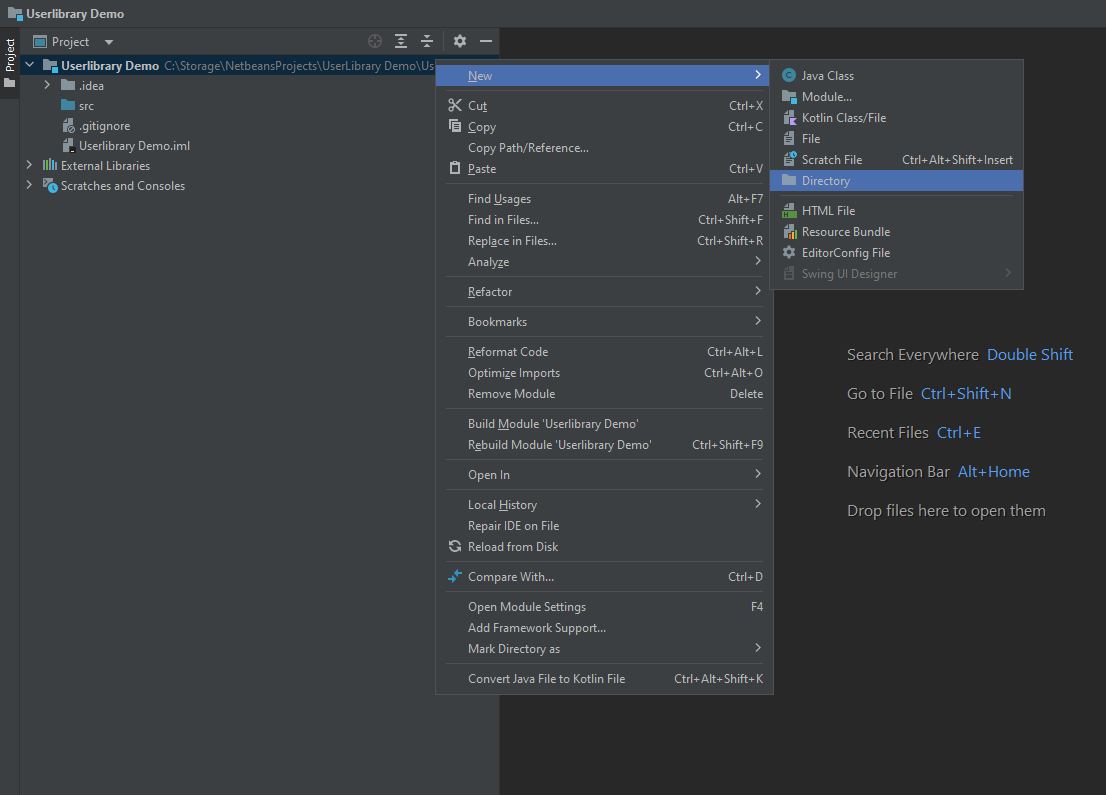The width and height of the screenshot is (1106, 795).
Task: Choose Add Framework Support
Action: pyautogui.click(x=604, y=628)
